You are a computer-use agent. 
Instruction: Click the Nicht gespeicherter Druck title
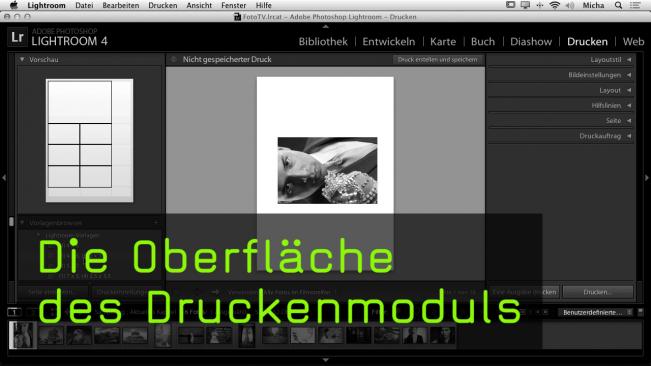pos(227,59)
